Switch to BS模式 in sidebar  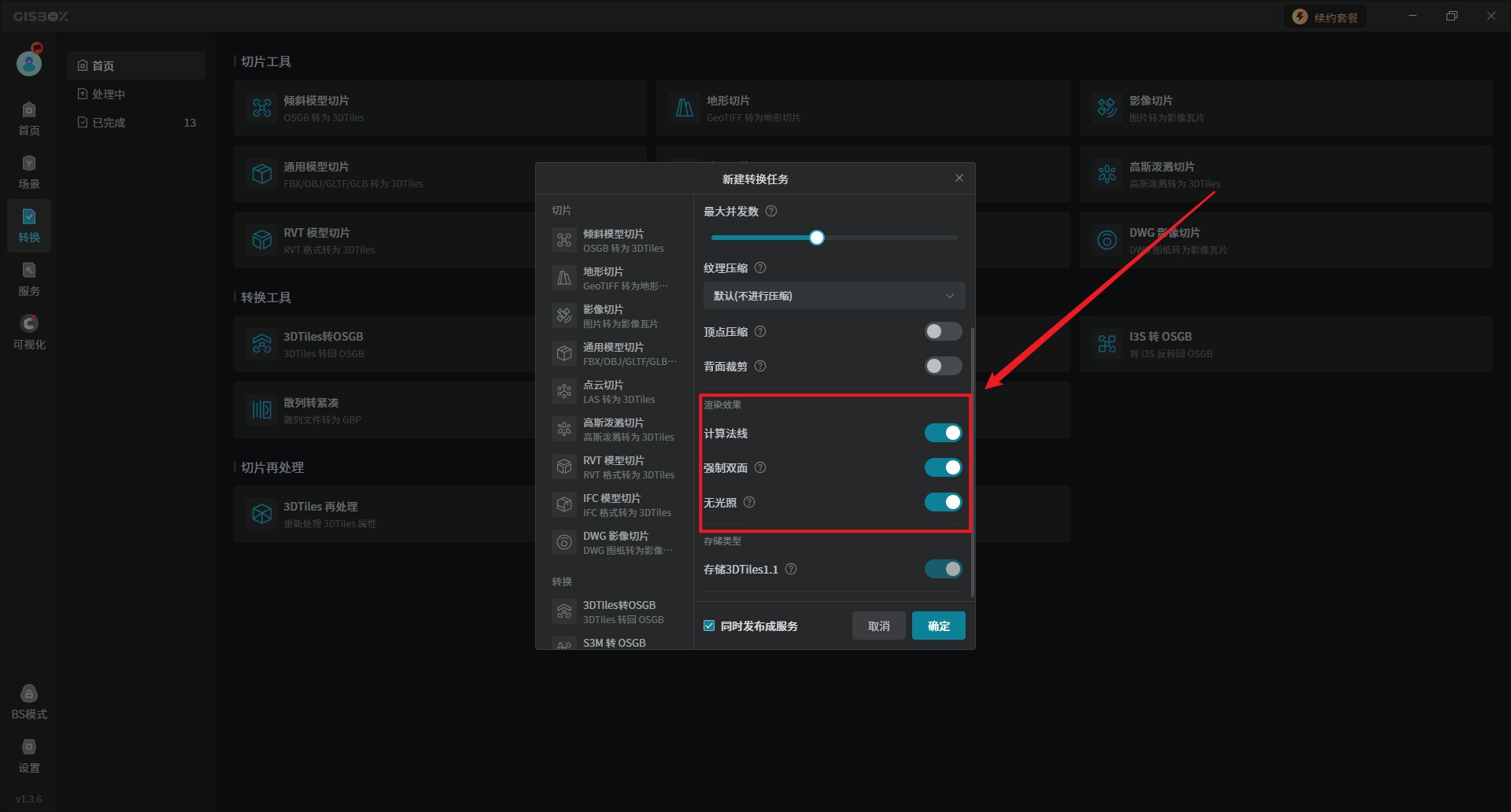[x=29, y=702]
